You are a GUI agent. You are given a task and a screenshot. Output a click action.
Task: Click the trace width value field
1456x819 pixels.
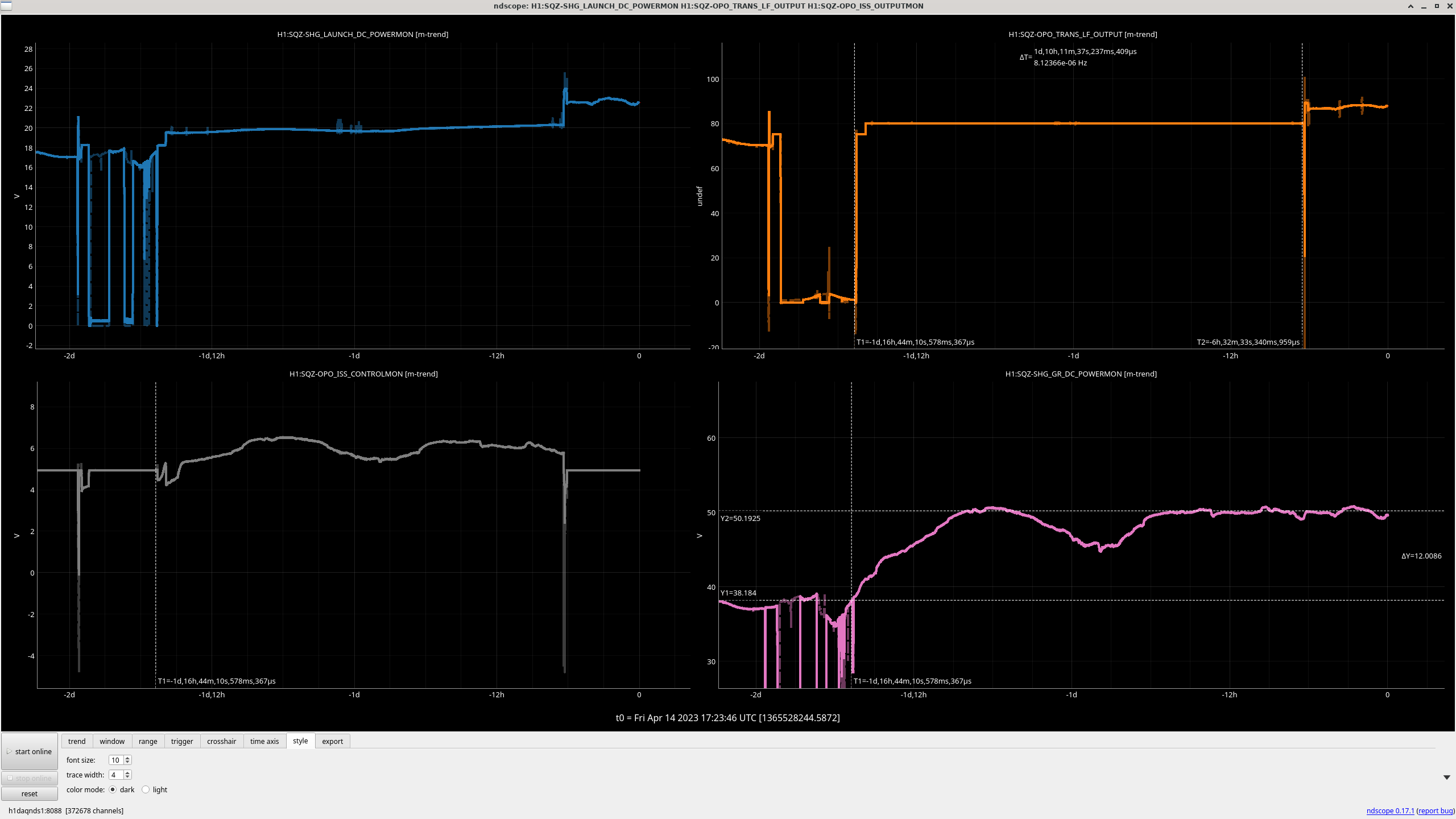pyautogui.click(x=115, y=775)
